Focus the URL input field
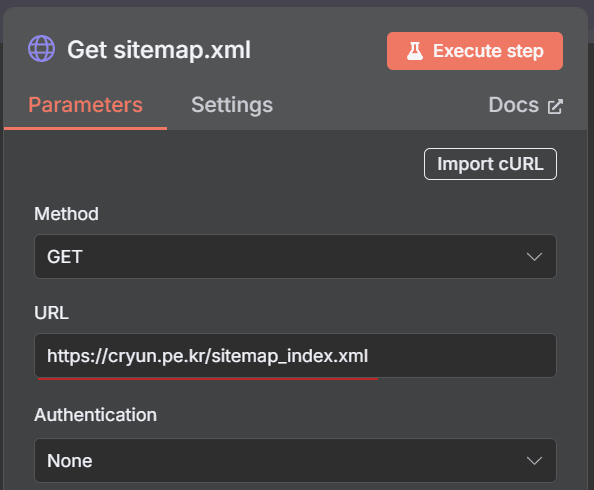The image size is (594, 490). tap(295, 355)
